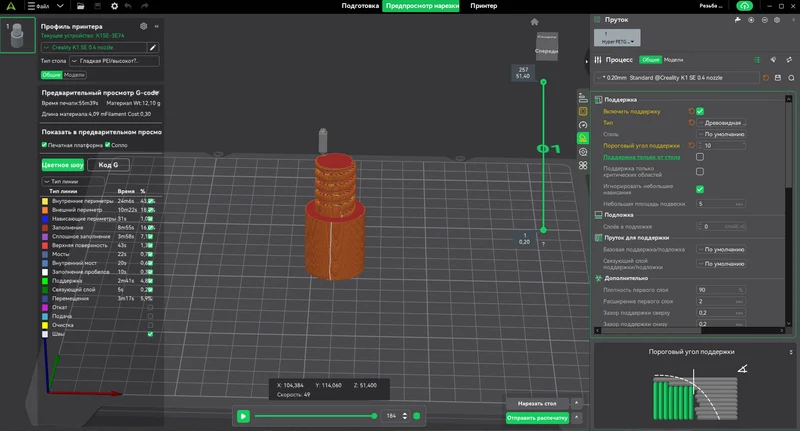Hide Поддержка line type in legend

pyautogui.click(x=150, y=281)
